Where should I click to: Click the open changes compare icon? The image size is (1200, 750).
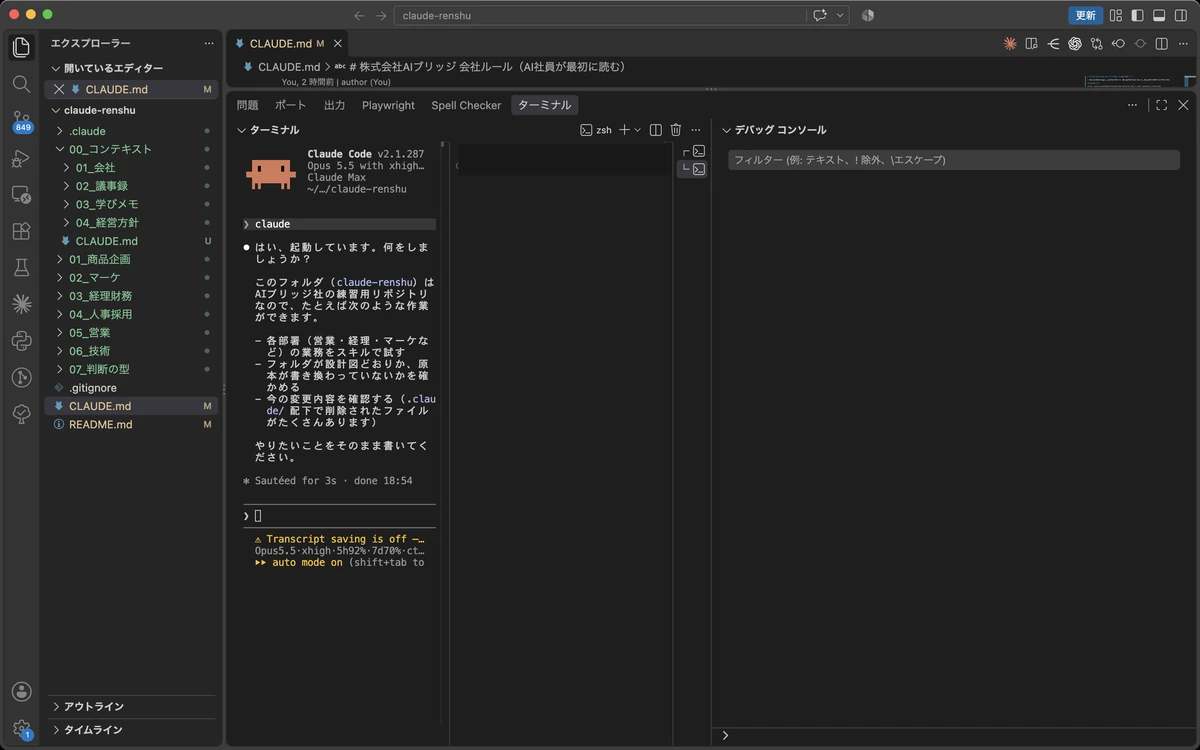(1097, 44)
